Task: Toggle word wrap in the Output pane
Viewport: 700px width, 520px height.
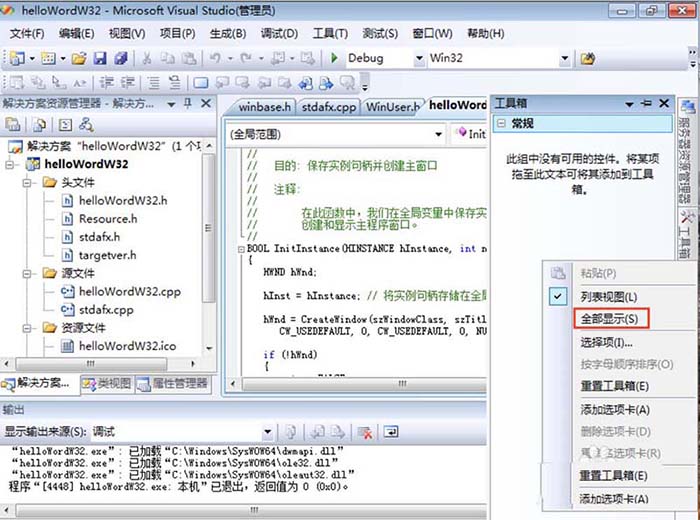Action: [391, 432]
